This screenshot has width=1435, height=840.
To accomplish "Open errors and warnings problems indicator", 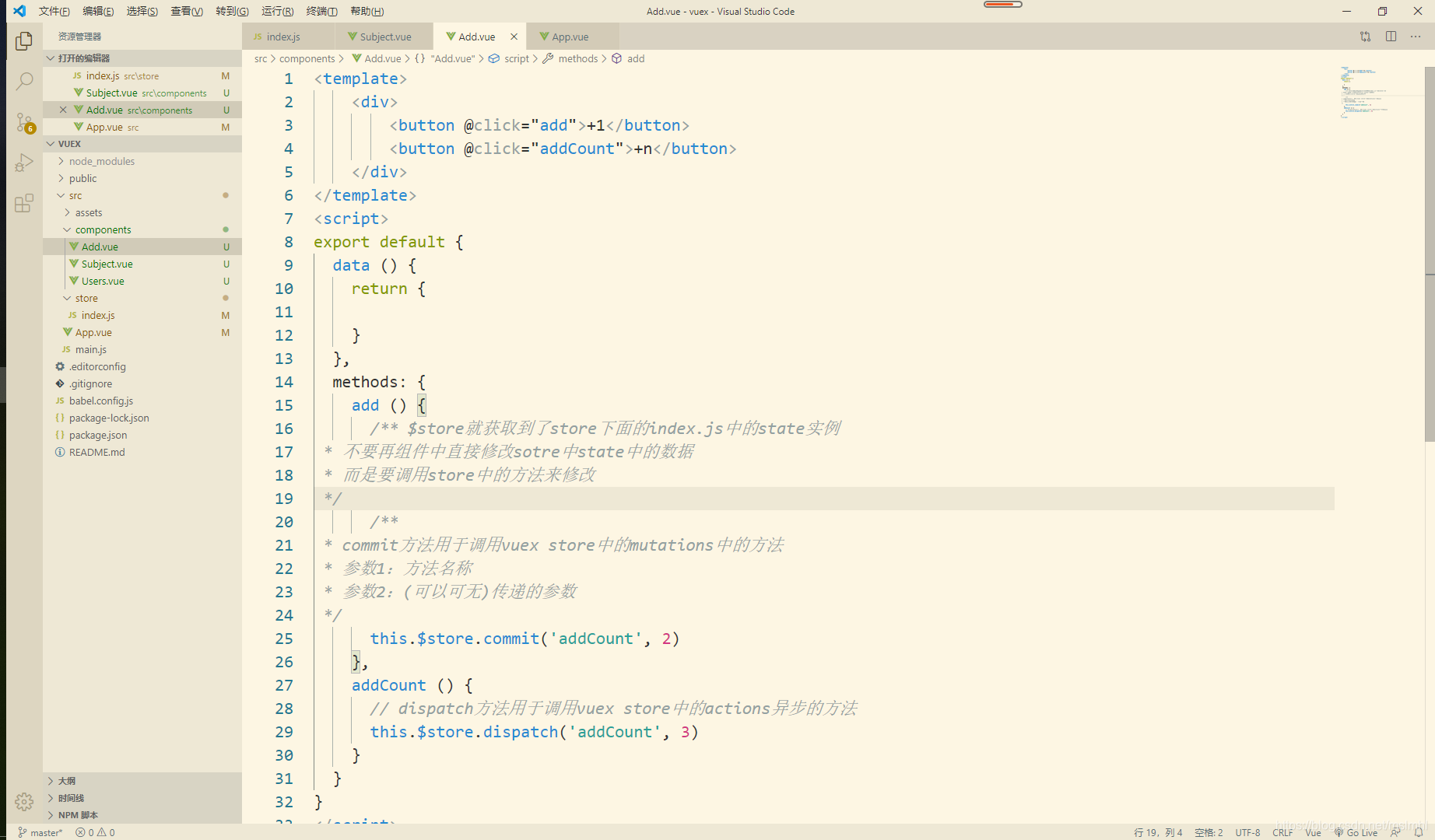I will click(x=95, y=832).
